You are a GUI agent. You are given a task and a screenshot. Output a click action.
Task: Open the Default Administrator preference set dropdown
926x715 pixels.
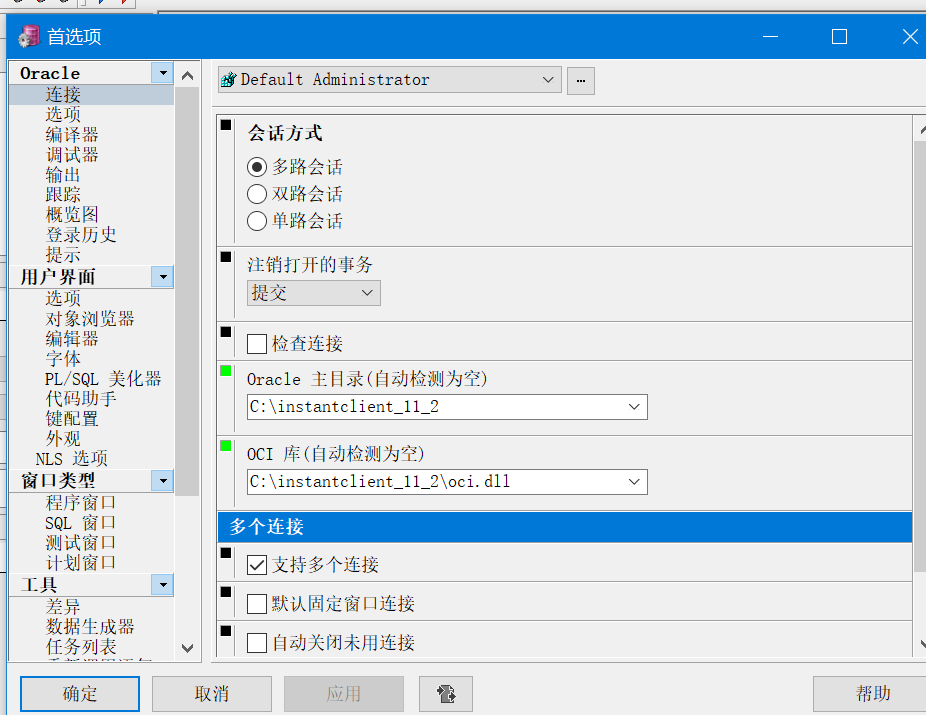coord(390,80)
